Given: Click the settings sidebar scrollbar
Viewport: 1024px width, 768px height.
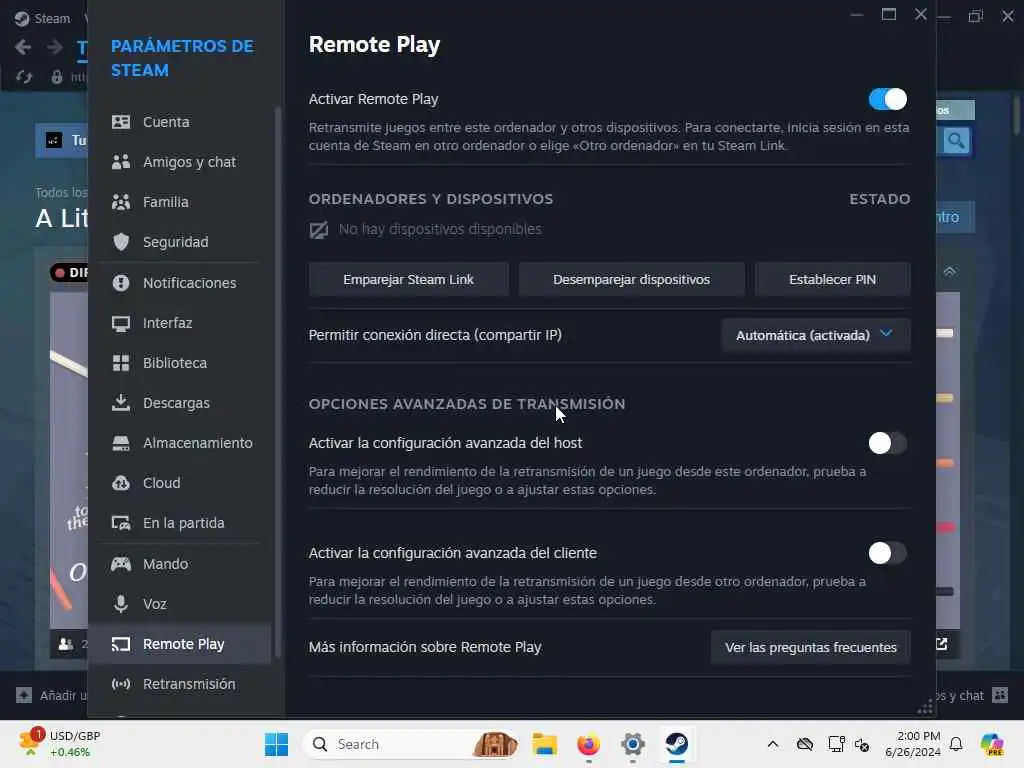Looking at the screenshot, I should (278, 382).
